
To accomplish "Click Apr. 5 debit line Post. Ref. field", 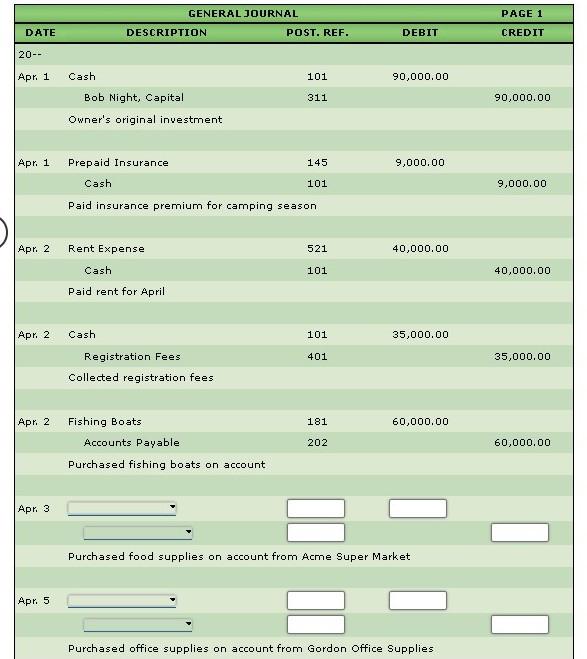I will 316,600.
